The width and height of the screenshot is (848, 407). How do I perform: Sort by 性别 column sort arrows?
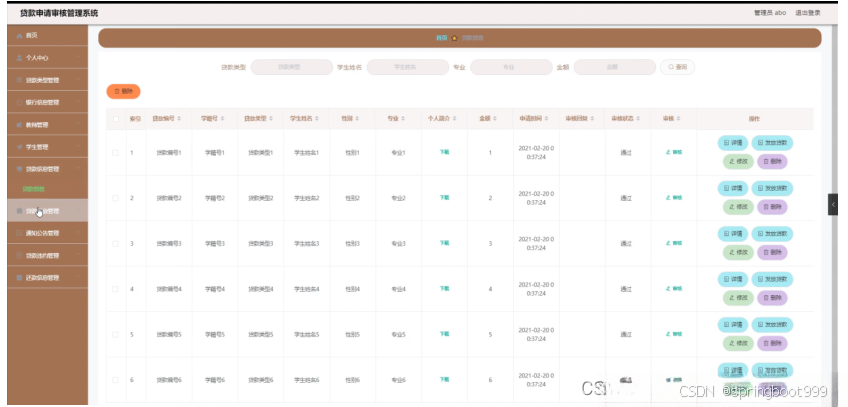pyautogui.click(x=358, y=118)
